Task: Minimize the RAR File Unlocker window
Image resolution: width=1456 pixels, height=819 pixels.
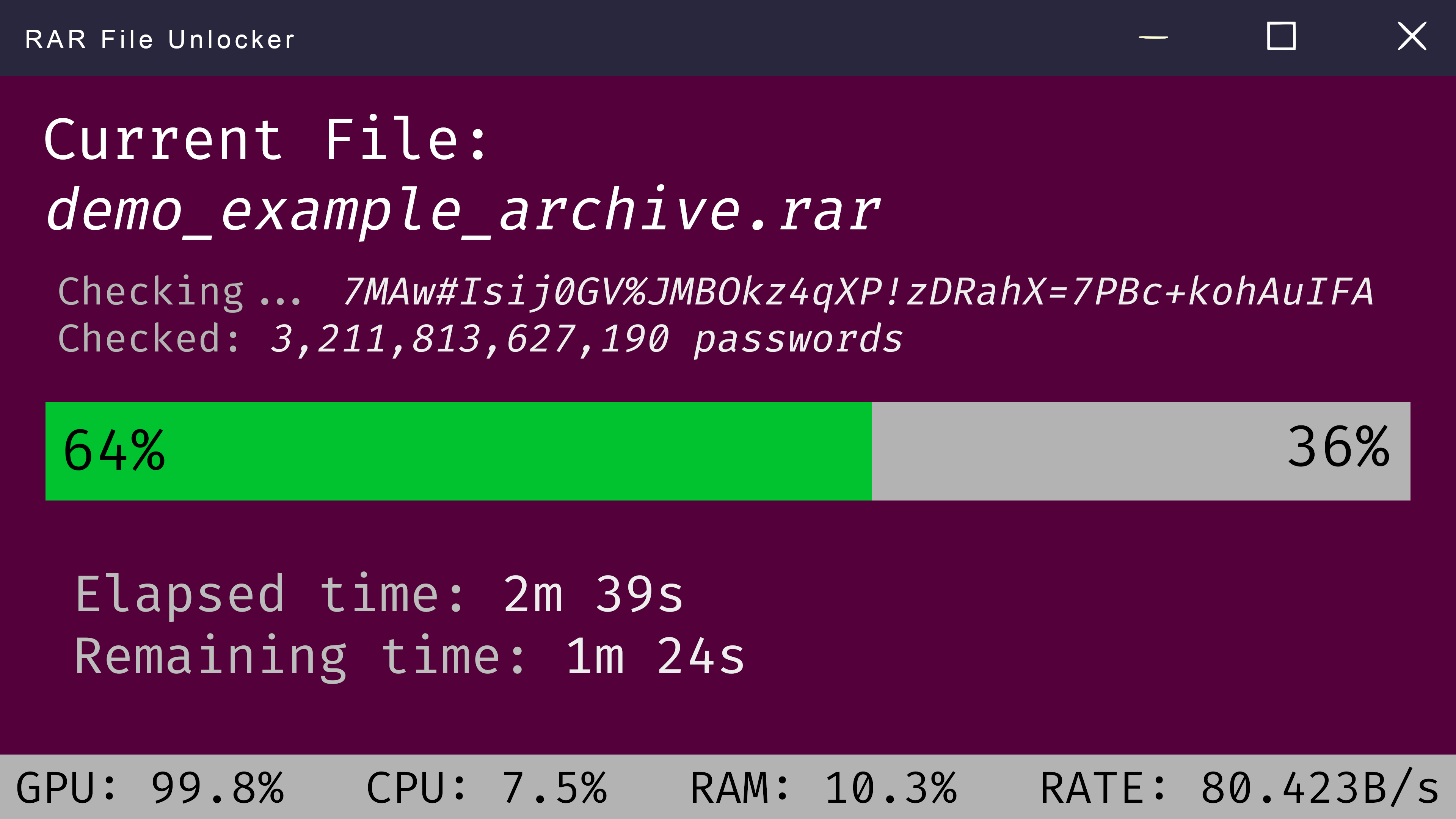Action: click(x=1153, y=37)
